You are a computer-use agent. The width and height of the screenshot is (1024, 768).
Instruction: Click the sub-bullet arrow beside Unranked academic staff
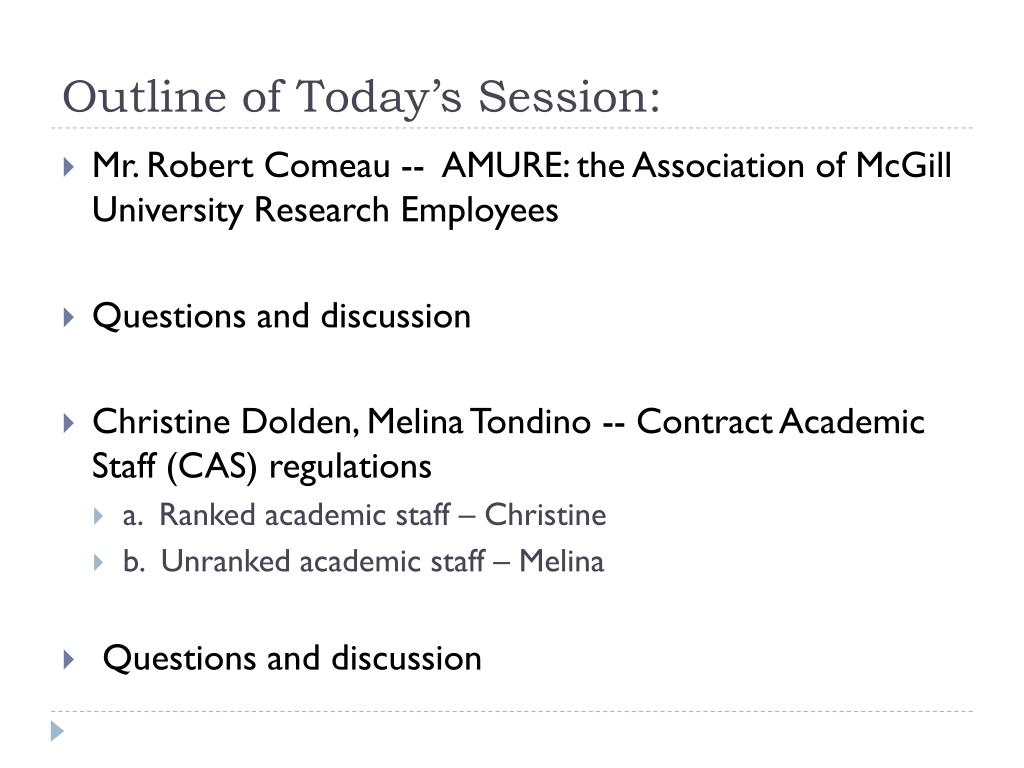pos(98,562)
